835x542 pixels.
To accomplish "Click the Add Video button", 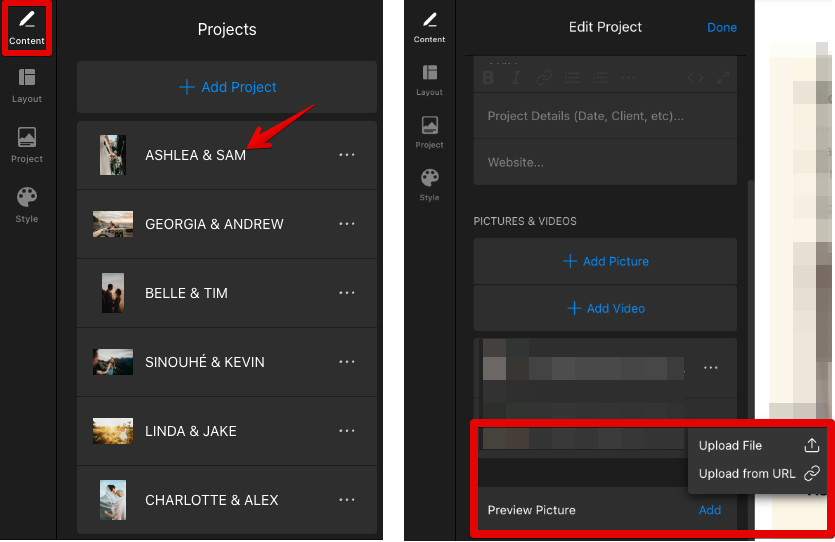I will coord(605,308).
